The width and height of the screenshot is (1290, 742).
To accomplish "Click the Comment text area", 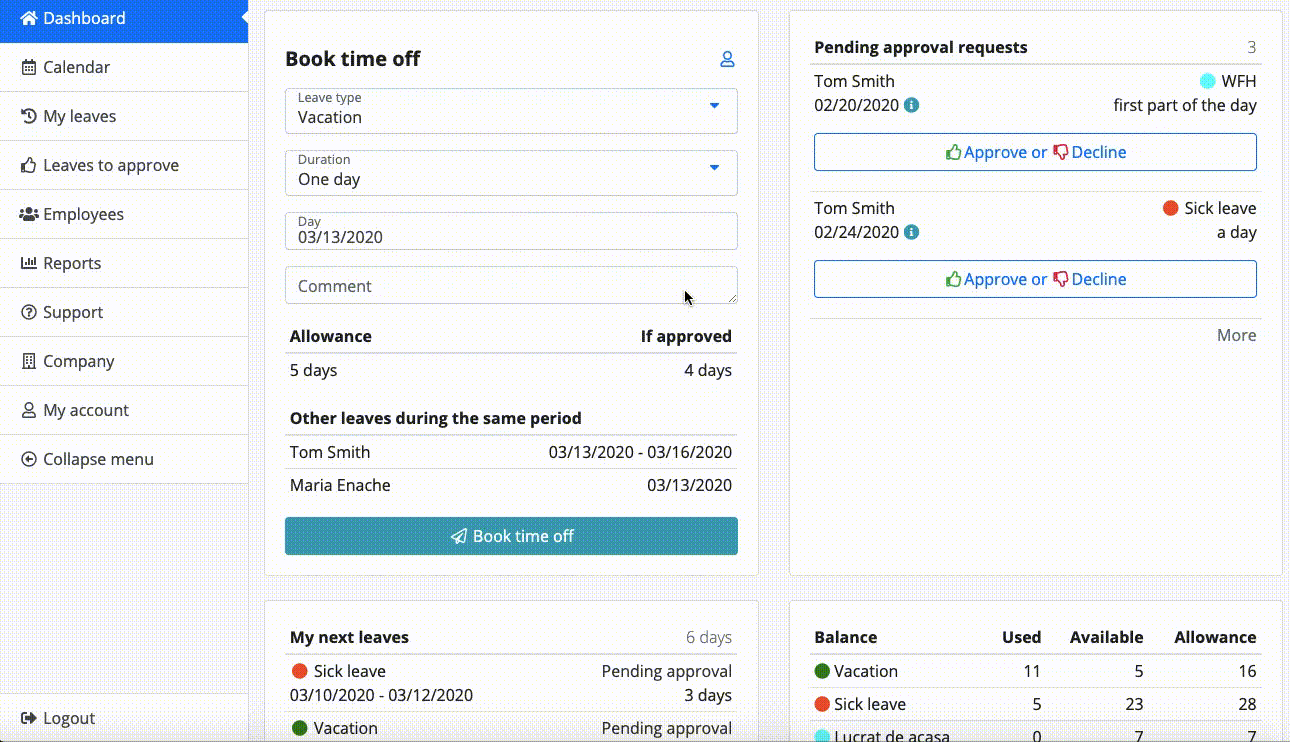I will pos(511,285).
